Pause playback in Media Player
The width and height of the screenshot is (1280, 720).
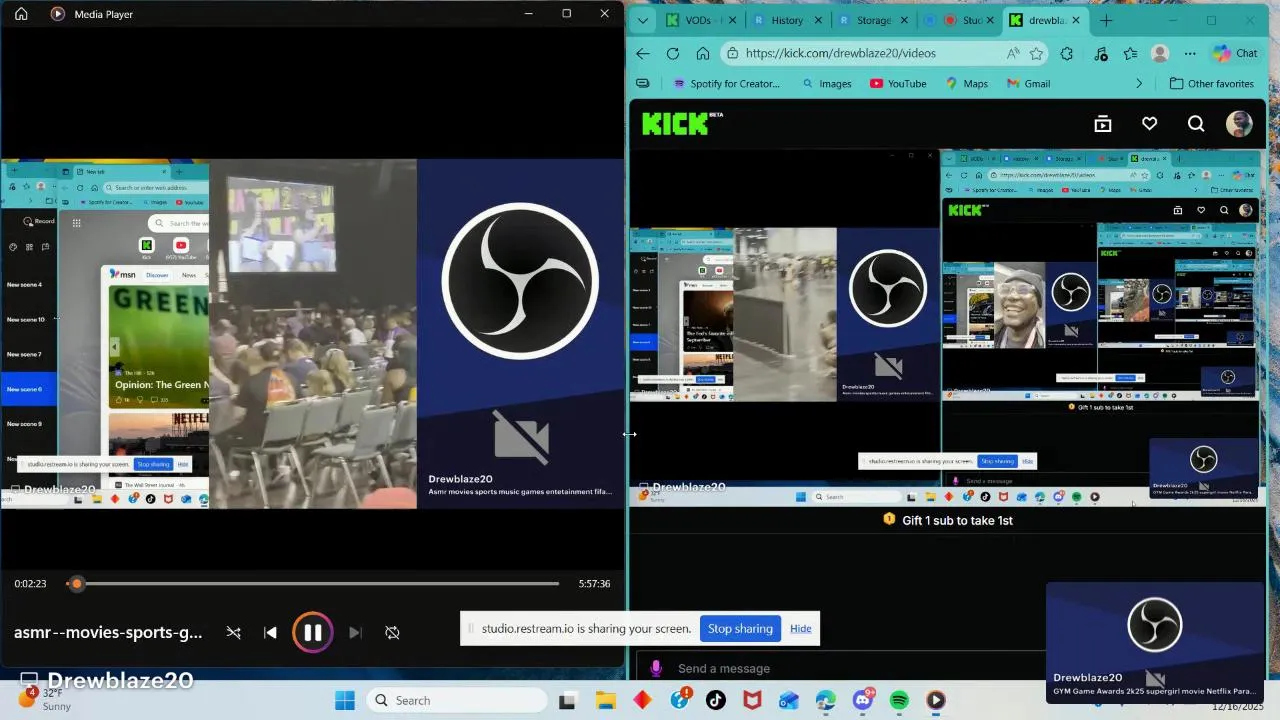[312, 632]
